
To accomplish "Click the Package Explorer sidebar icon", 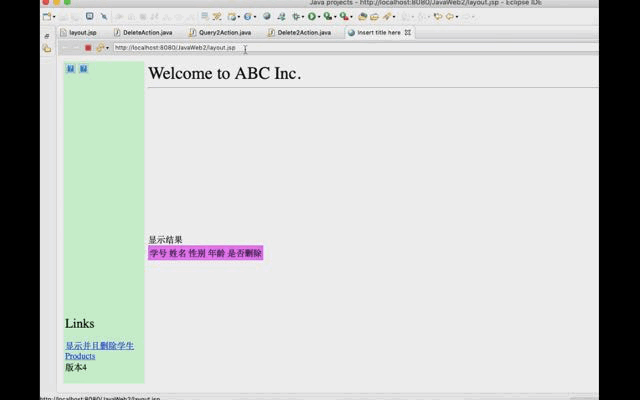I will coord(47,49).
